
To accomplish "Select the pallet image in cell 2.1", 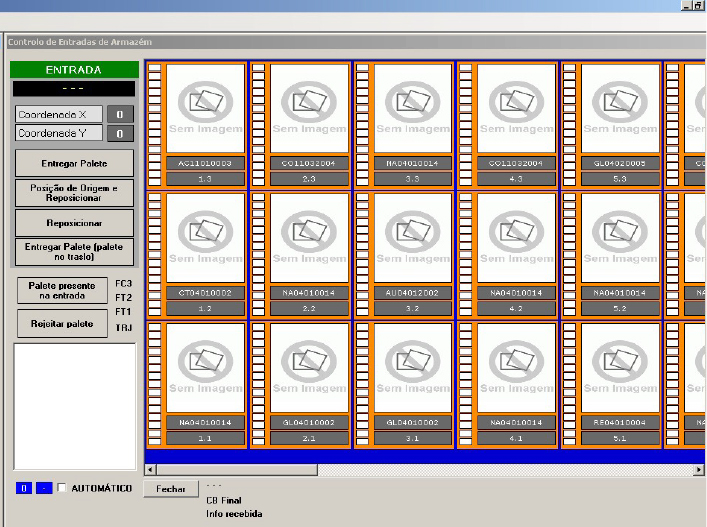I will [309, 367].
